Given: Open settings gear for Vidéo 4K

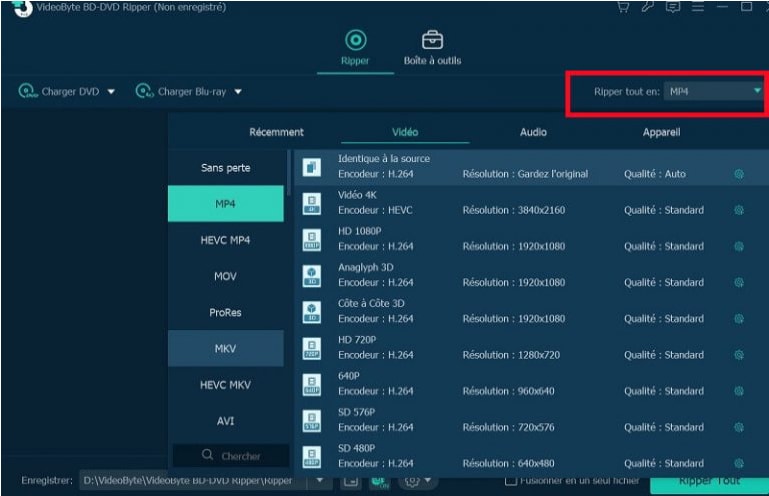Looking at the screenshot, I should pyautogui.click(x=739, y=210).
